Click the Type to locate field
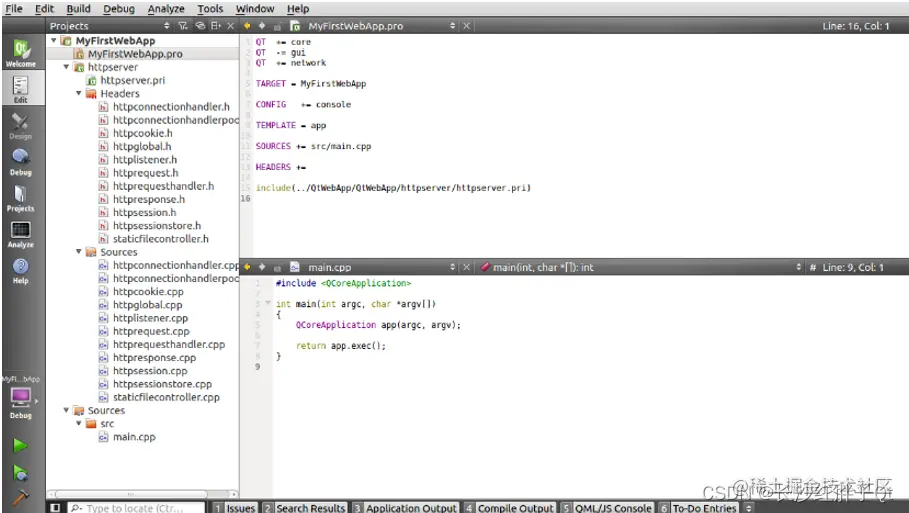This screenshot has height=513, width=909. [x=136, y=508]
